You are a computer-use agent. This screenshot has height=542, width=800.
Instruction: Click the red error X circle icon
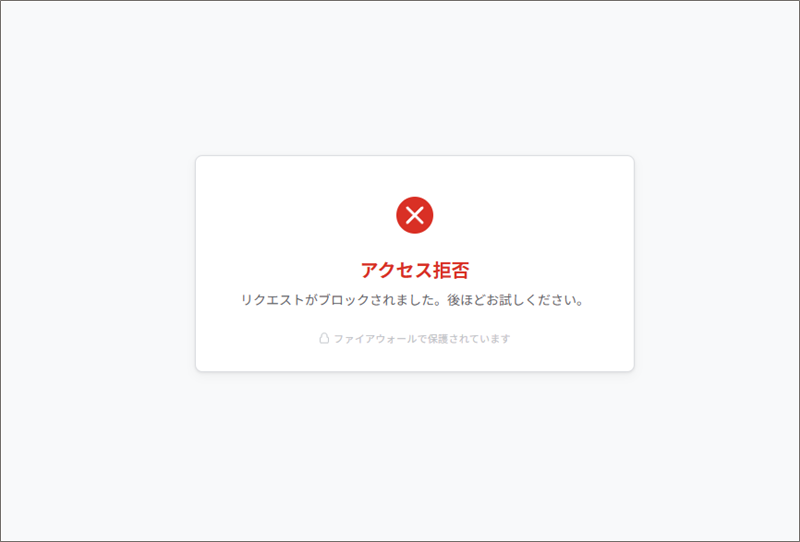[414, 215]
